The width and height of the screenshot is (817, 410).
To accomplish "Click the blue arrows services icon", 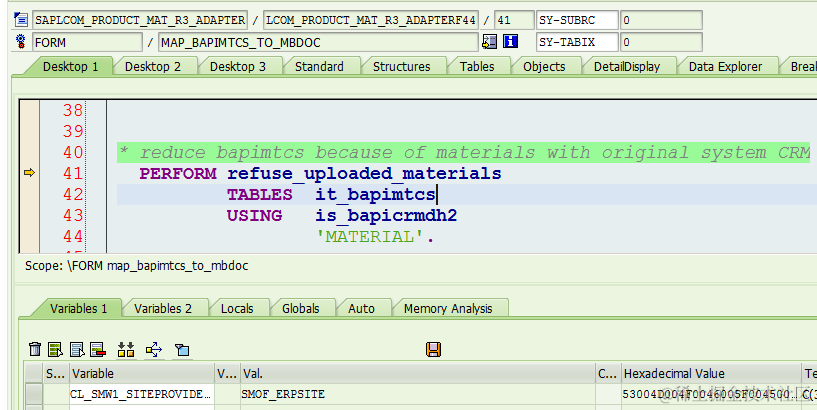I will [154, 350].
